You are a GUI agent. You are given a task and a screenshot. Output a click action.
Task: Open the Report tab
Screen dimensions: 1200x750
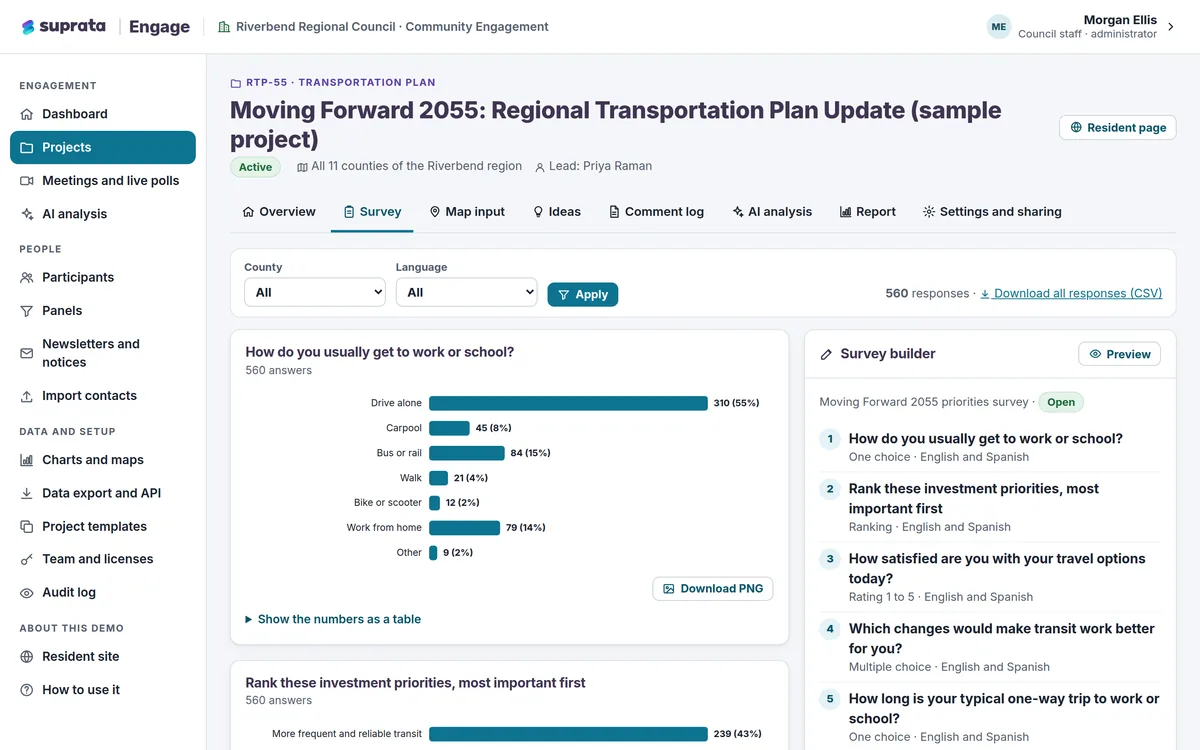point(868,212)
